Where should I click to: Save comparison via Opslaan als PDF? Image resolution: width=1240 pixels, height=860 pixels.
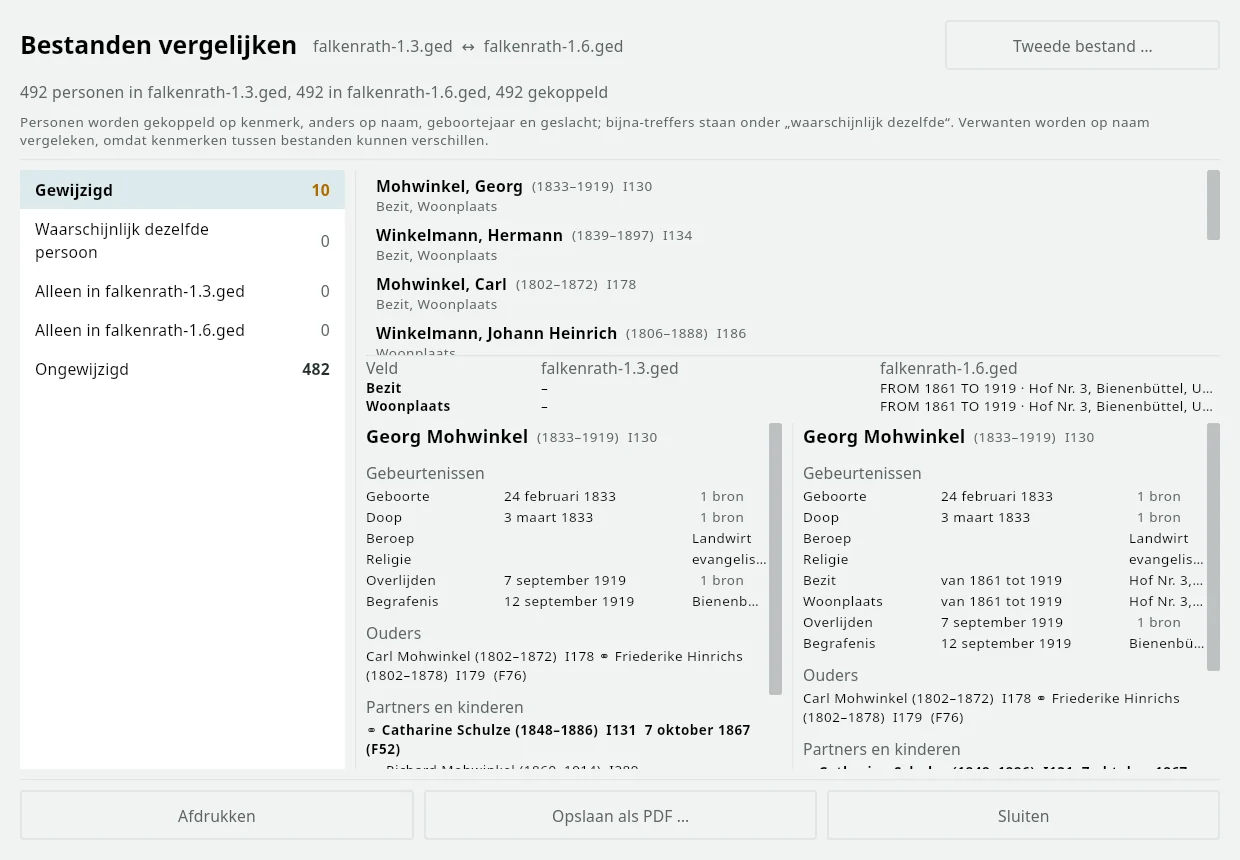click(x=620, y=816)
